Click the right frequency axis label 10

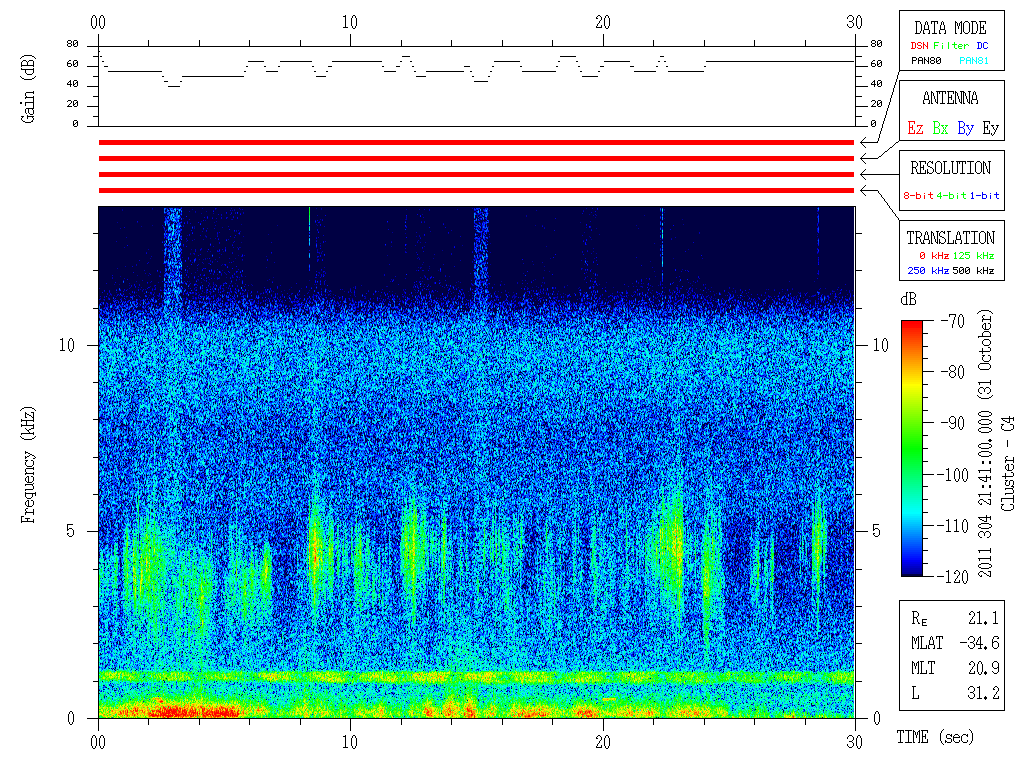click(881, 345)
